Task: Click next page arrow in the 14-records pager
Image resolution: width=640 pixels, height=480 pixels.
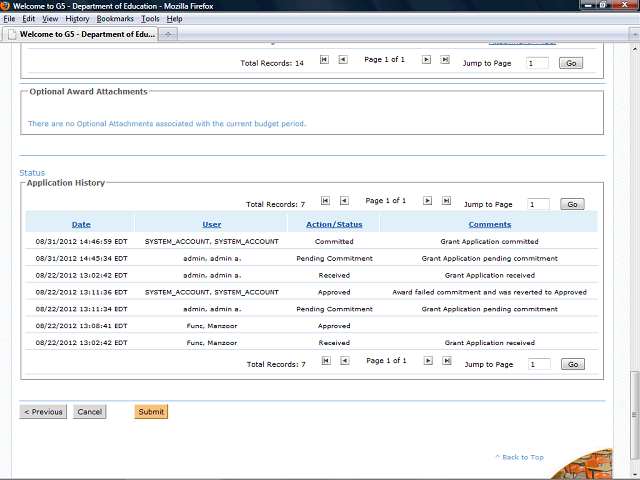Action: click(427, 60)
